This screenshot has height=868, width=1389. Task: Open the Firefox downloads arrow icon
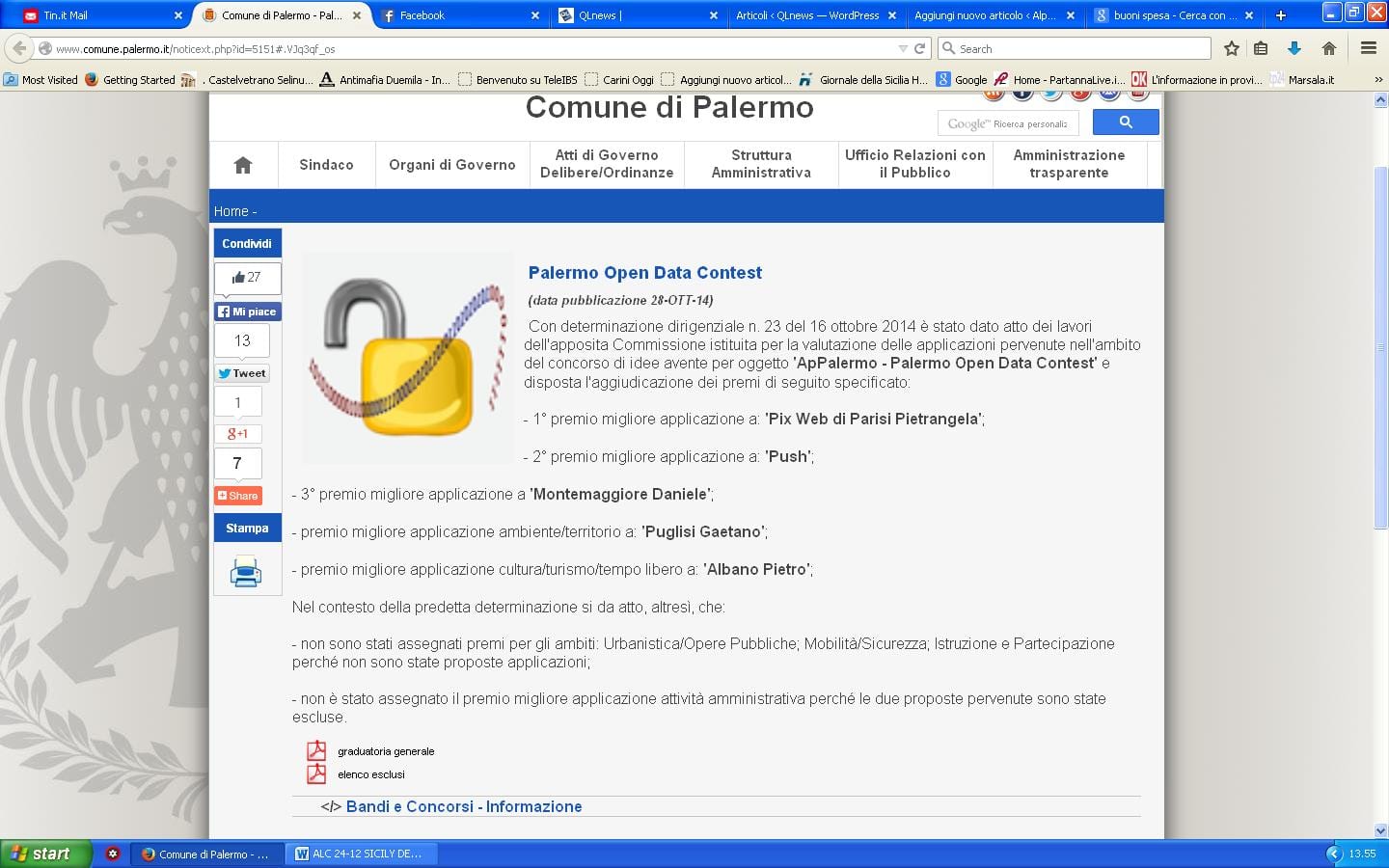[x=1294, y=48]
